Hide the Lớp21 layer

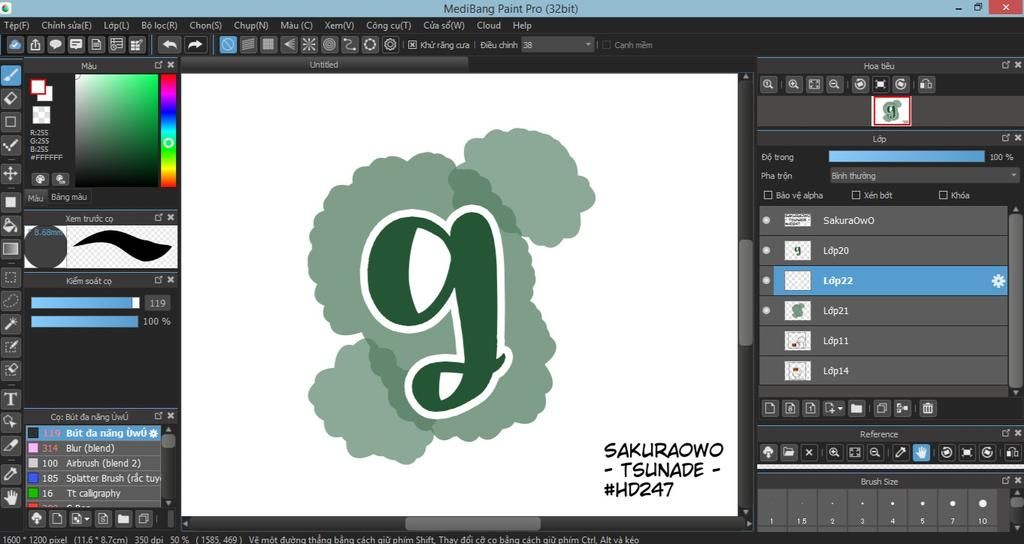767,310
